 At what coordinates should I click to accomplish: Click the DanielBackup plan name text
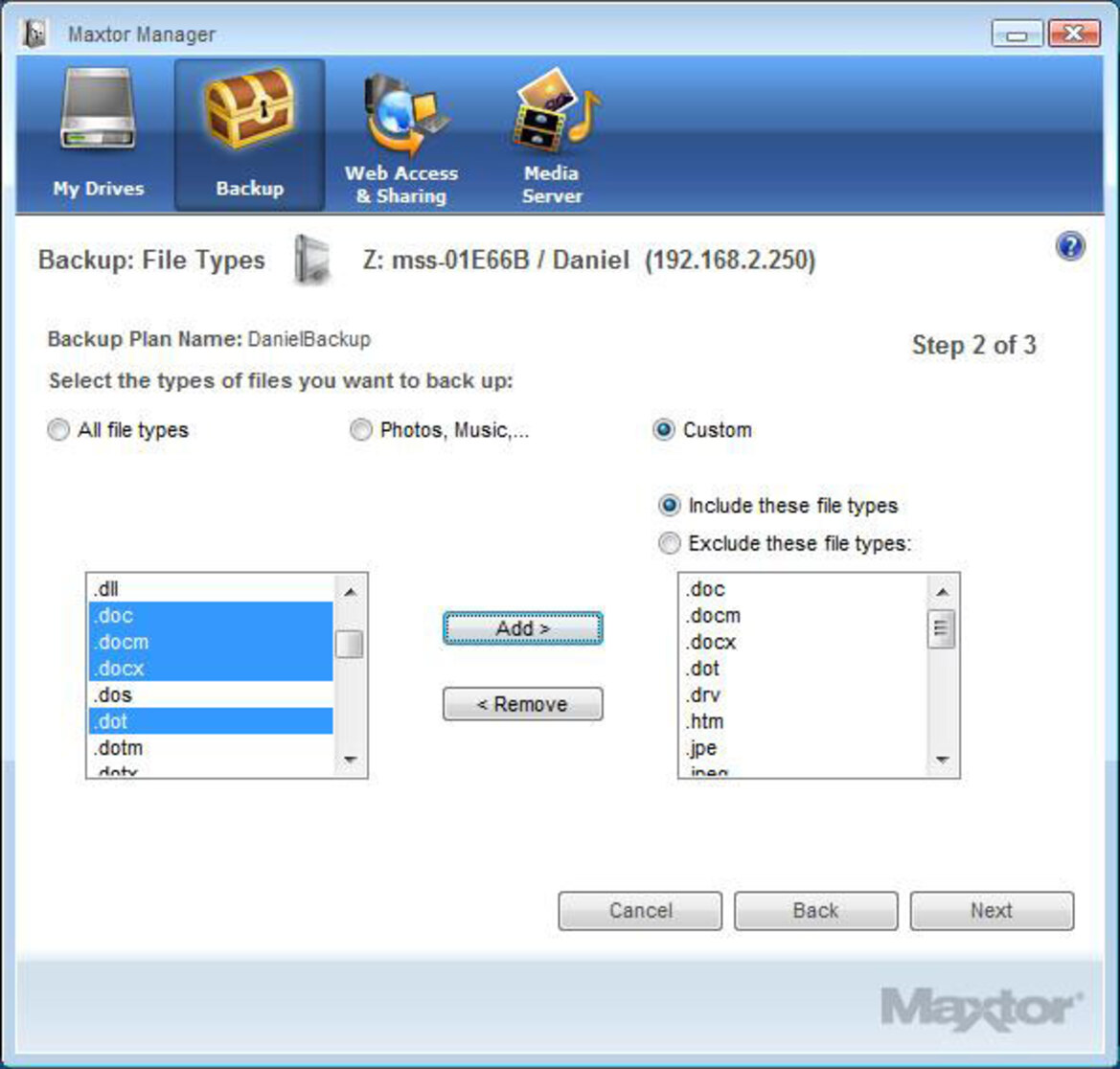point(309,339)
